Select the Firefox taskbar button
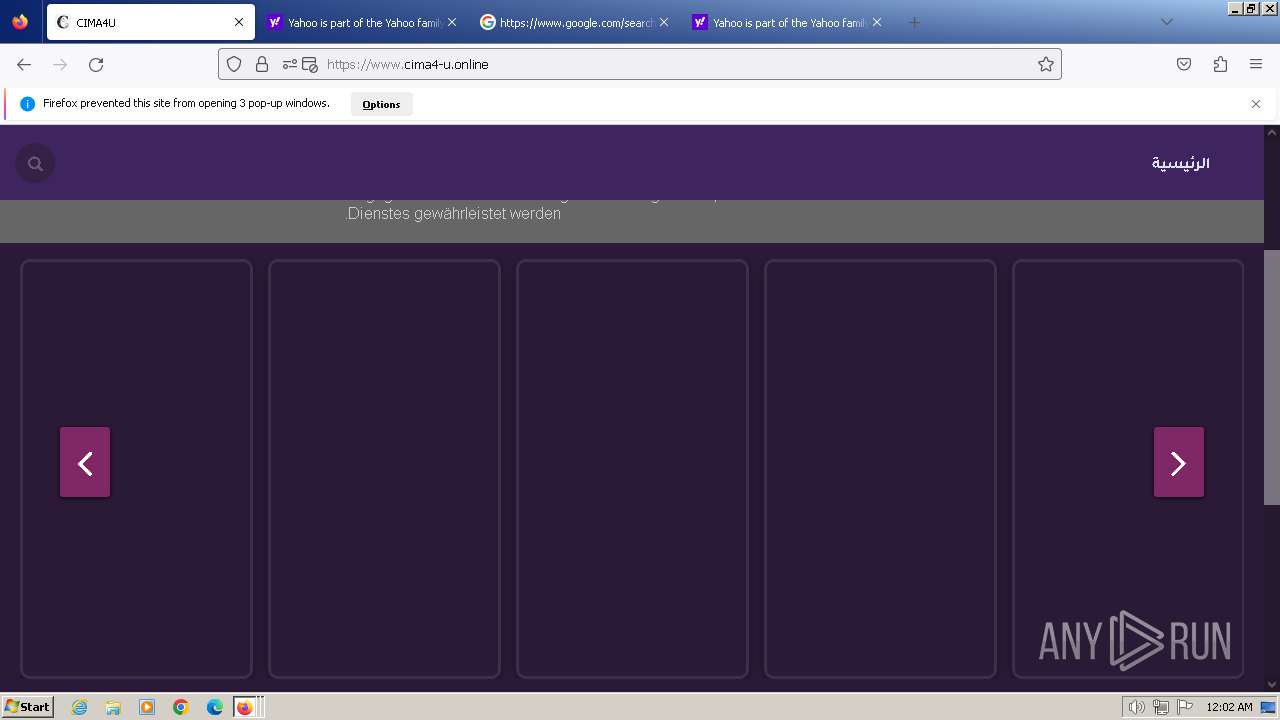The image size is (1280, 720). click(247, 707)
